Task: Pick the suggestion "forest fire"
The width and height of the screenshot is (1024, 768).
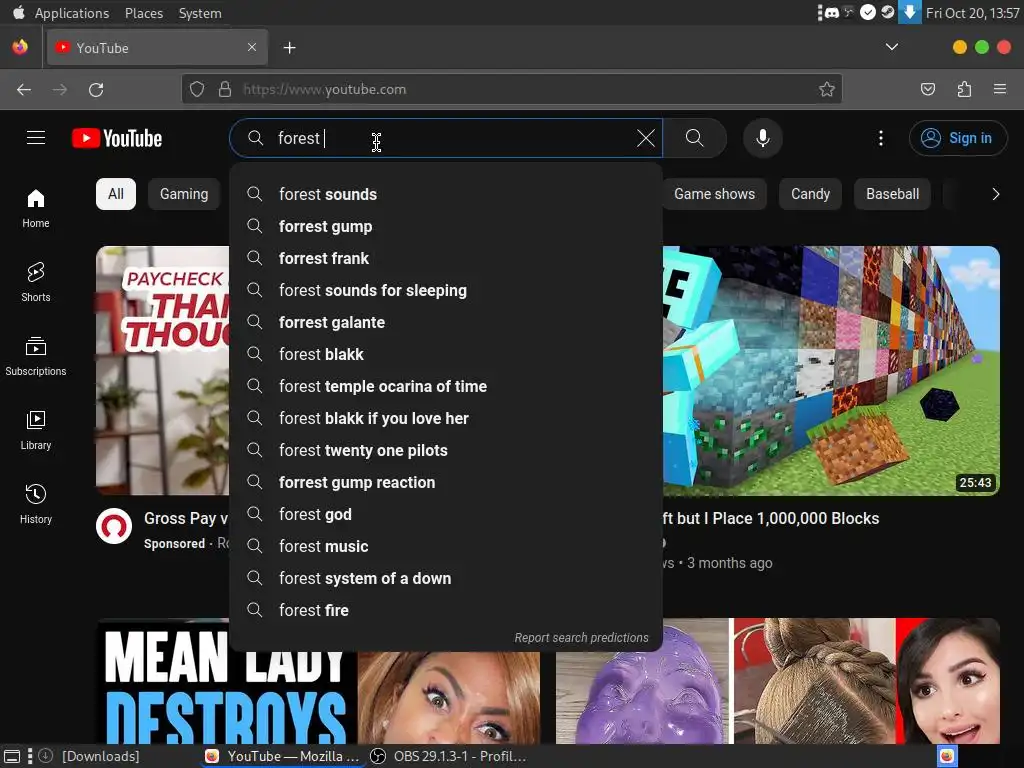Action: point(445,610)
